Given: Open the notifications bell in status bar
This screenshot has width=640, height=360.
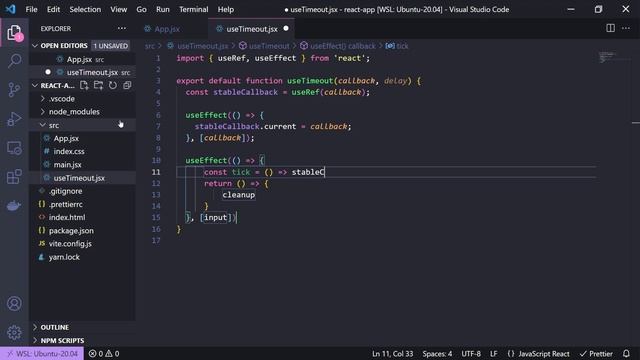Looking at the screenshot, I should 627,353.
